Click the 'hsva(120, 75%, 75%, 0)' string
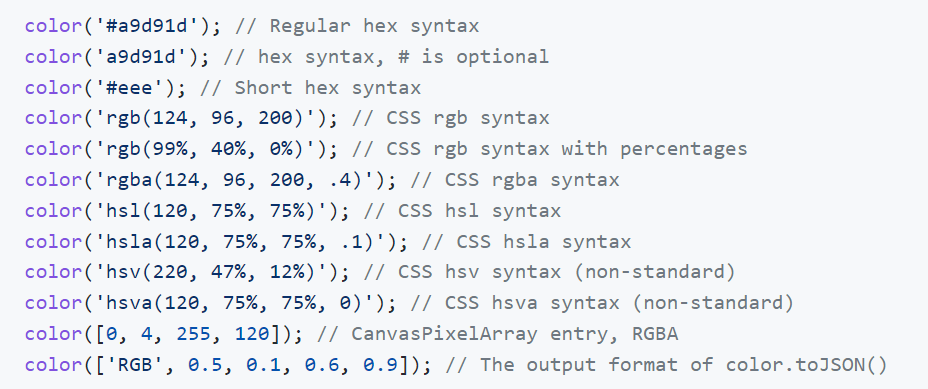This screenshot has width=928, height=389. [235, 303]
